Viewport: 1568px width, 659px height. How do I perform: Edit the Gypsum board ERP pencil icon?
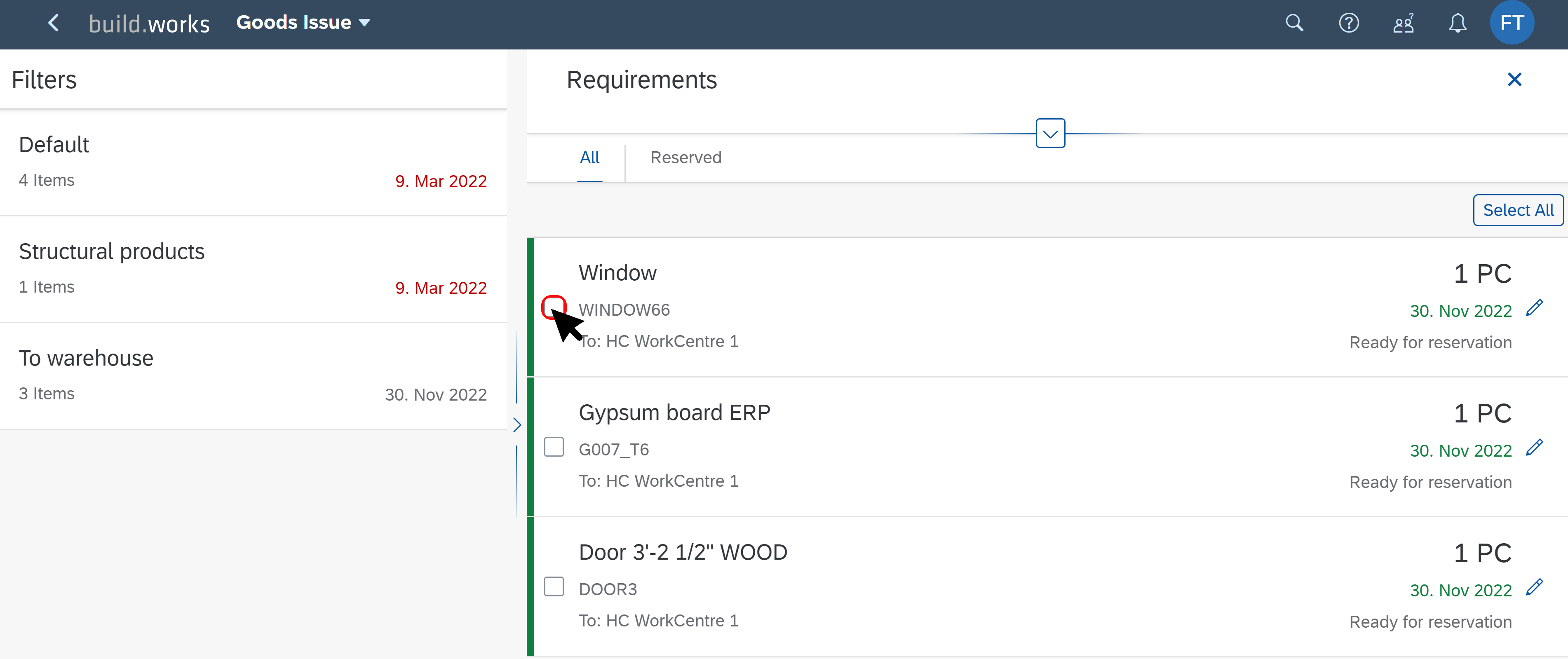(1535, 448)
